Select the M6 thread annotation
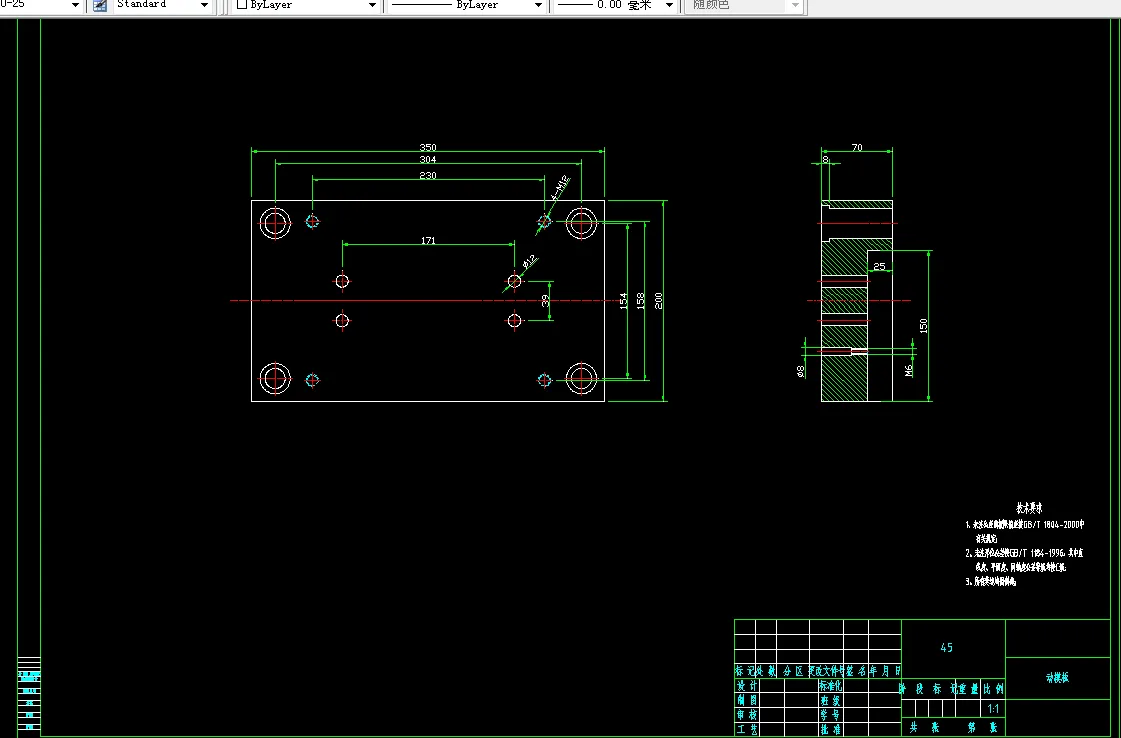 [909, 370]
